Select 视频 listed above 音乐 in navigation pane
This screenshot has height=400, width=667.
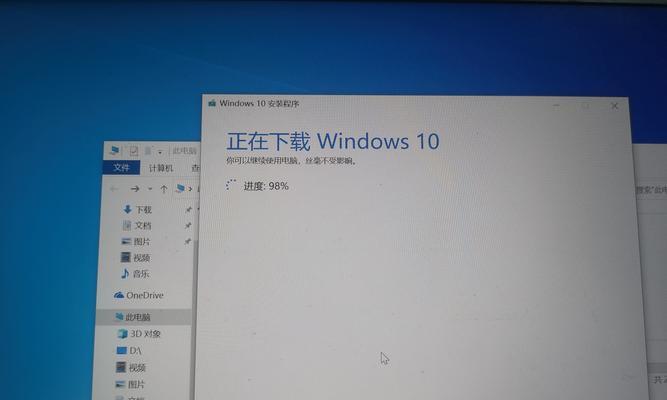coord(135,257)
